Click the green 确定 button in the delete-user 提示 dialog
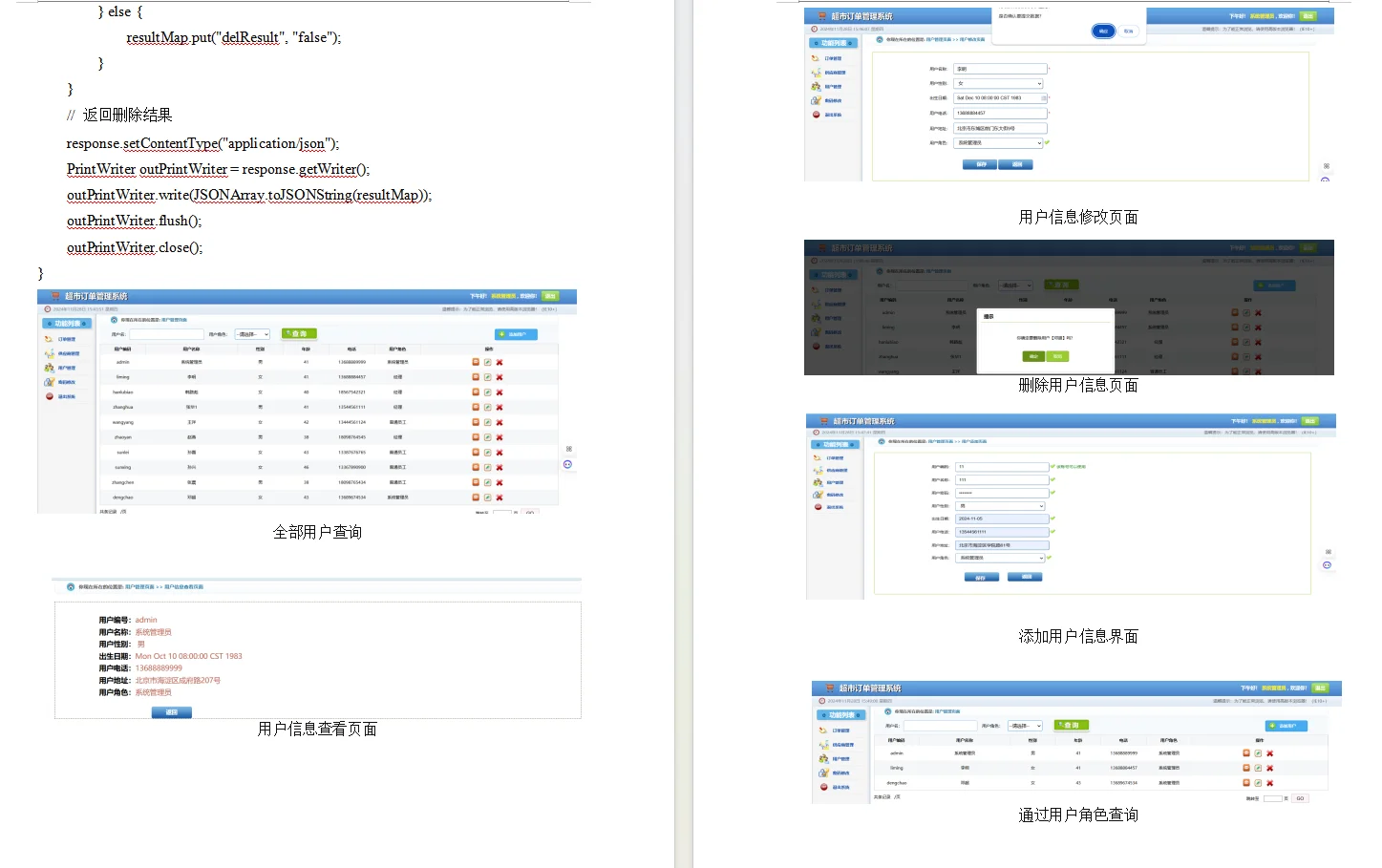Image resolution: width=1382 pixels, height=868 pixels. coord(1032,356)
